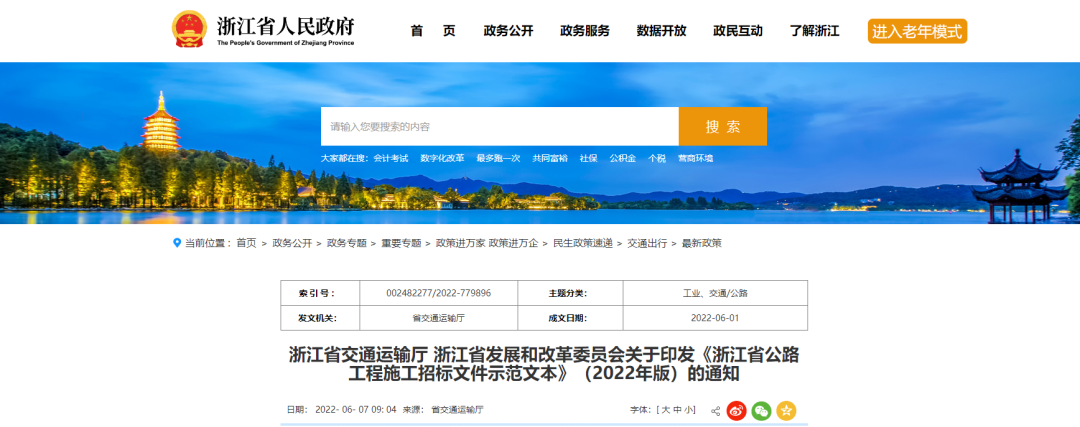Search hot topic 共同富裕
Screen dimensions: 1080x427
click(550, 158)
